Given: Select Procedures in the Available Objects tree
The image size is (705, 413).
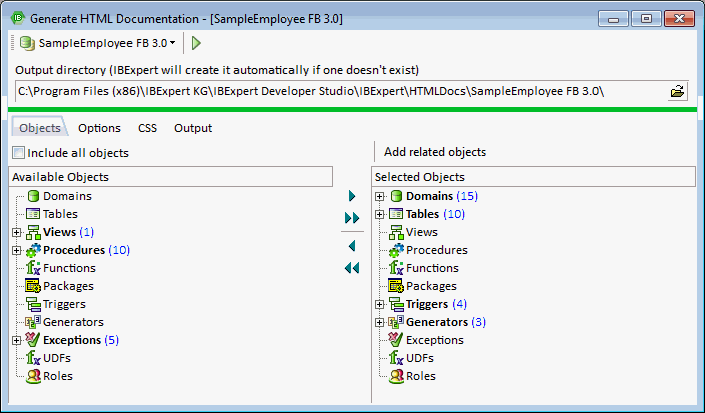Looking at the screenshot, I should 73,250.
